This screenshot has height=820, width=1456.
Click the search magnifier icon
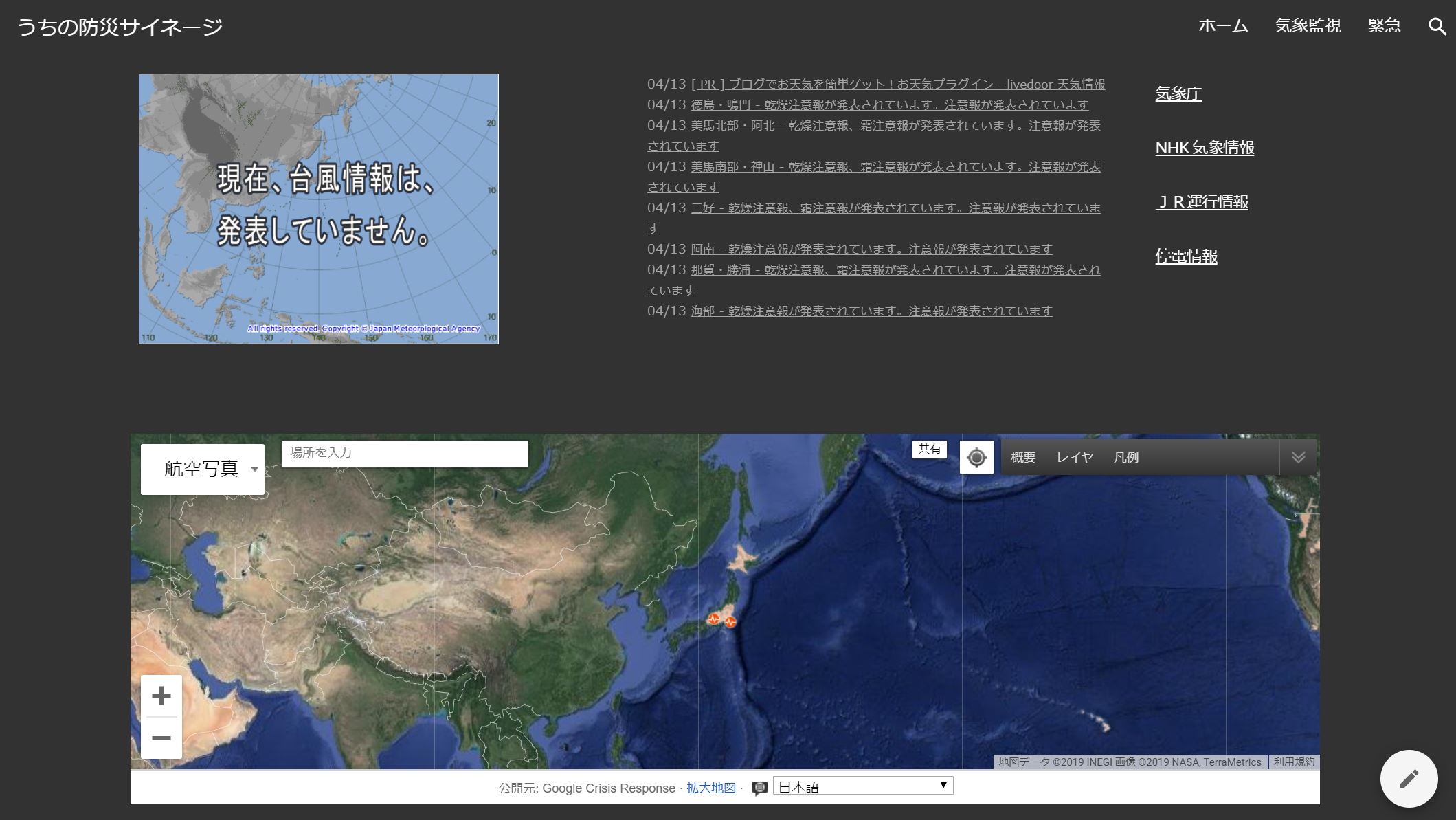click(1437, 26)
